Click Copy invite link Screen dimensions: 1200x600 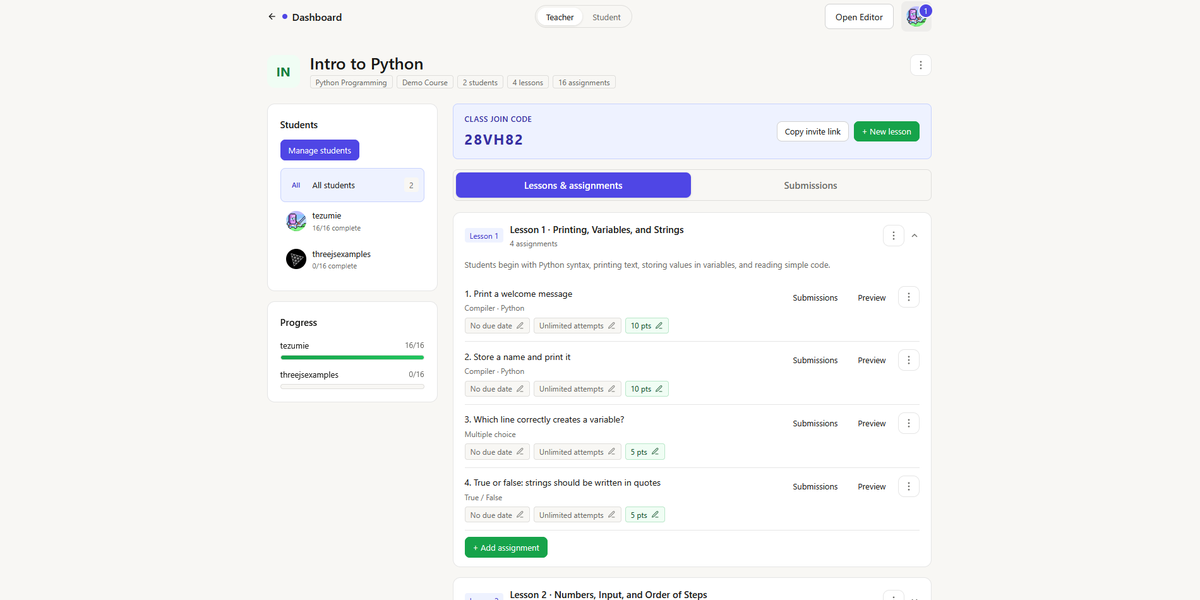813,131
